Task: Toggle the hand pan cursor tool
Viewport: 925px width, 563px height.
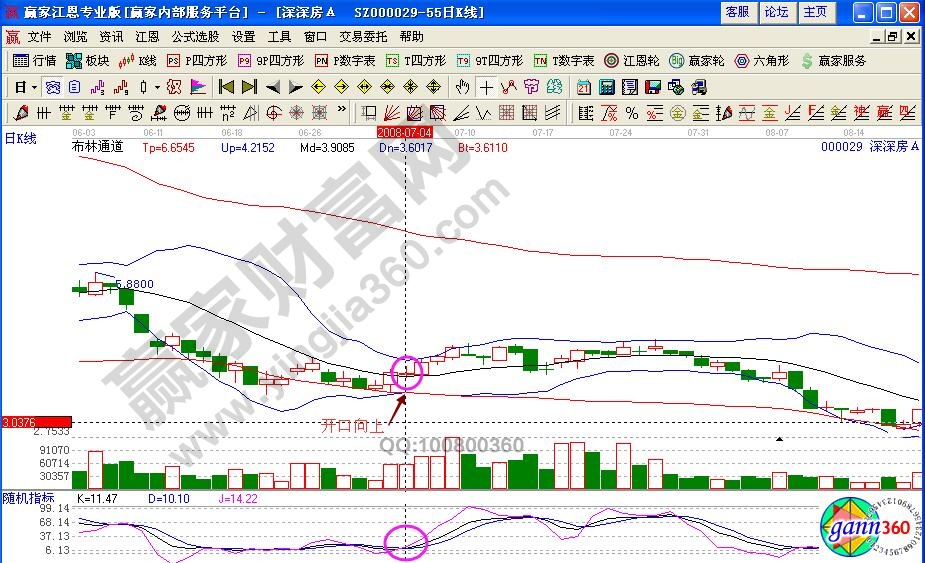Action: click(462, 87)
